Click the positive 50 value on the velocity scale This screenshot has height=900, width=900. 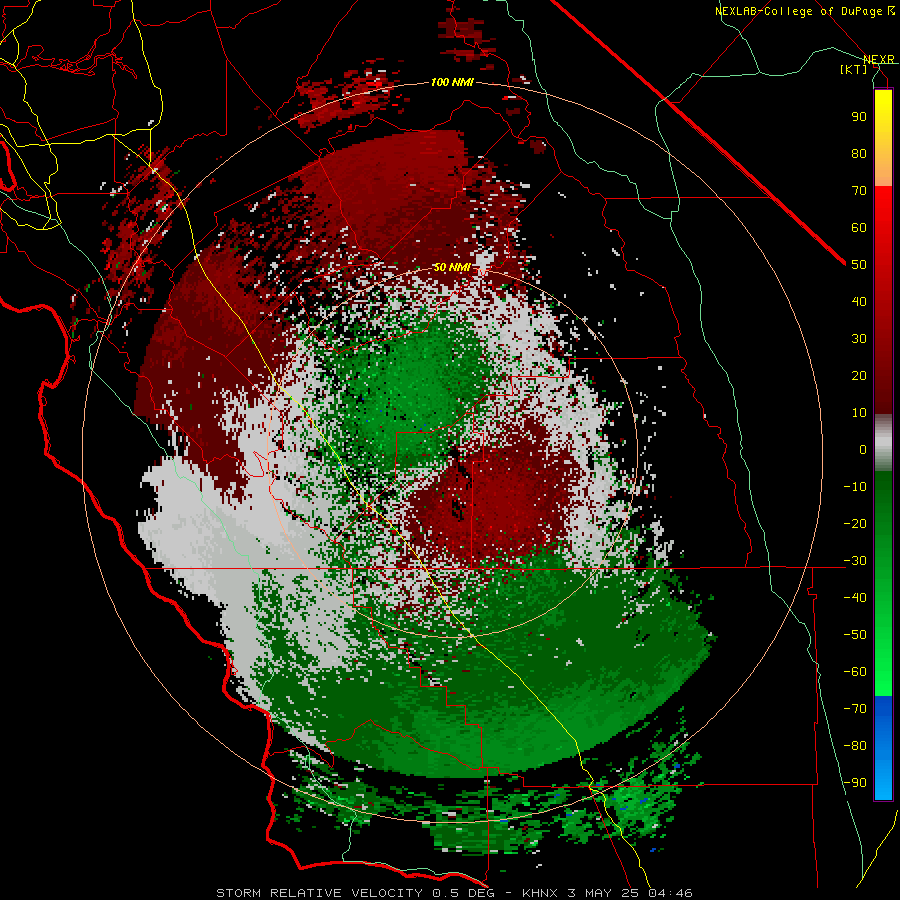859,265
